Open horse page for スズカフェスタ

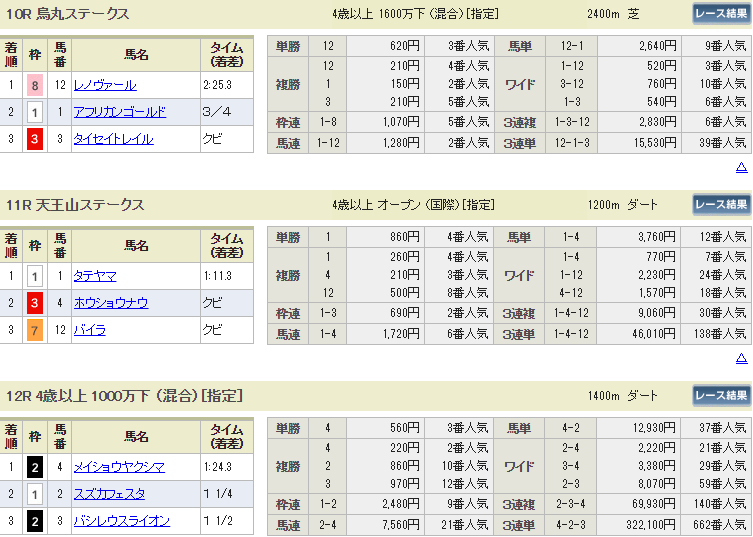109,494
